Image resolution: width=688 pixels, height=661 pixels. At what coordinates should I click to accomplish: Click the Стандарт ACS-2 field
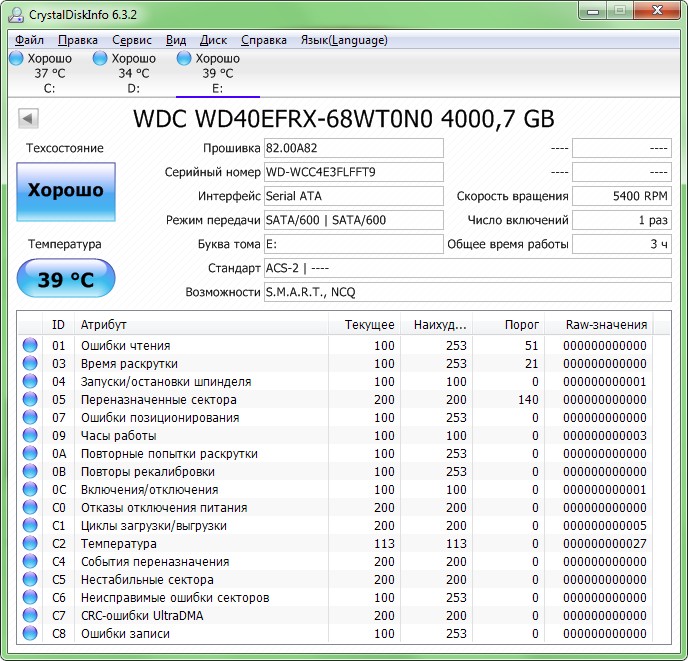pos(468,268)
